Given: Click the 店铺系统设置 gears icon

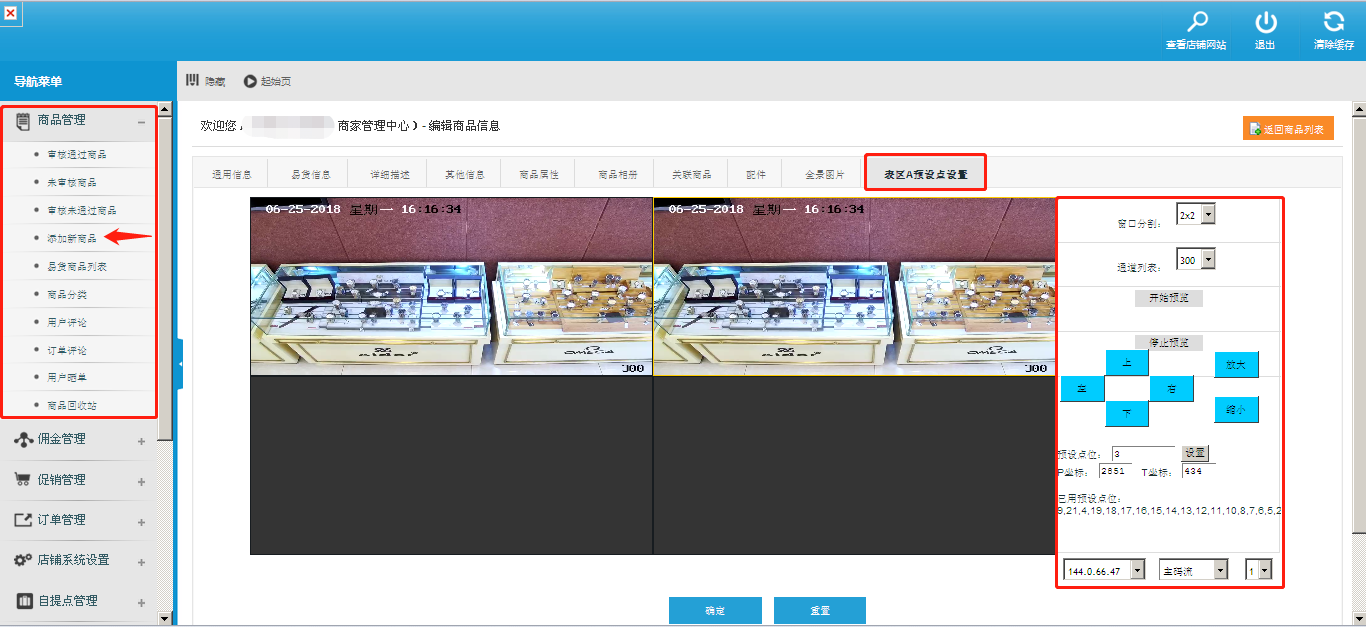Looking at the screenshot, I should 22,560.
